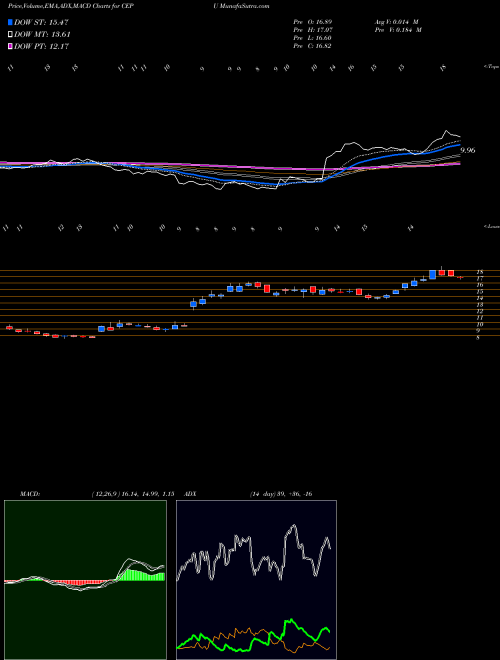Click the price axis label 8
This screenshot has height=660, width=500.
478,338
